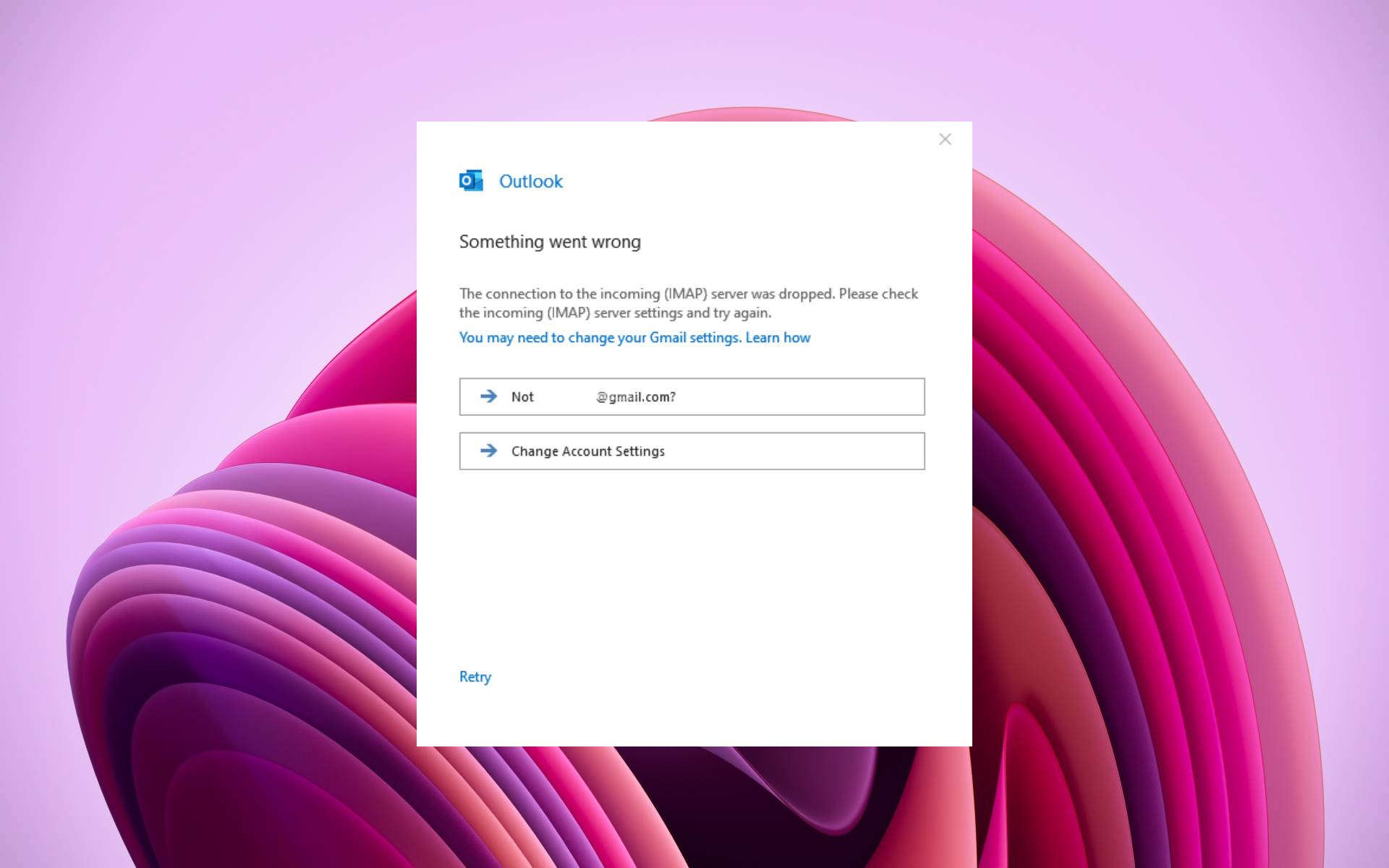Screen dimensions: 1389x868
Task: Click empty white area below Change Account Settings
Action: 691,564
